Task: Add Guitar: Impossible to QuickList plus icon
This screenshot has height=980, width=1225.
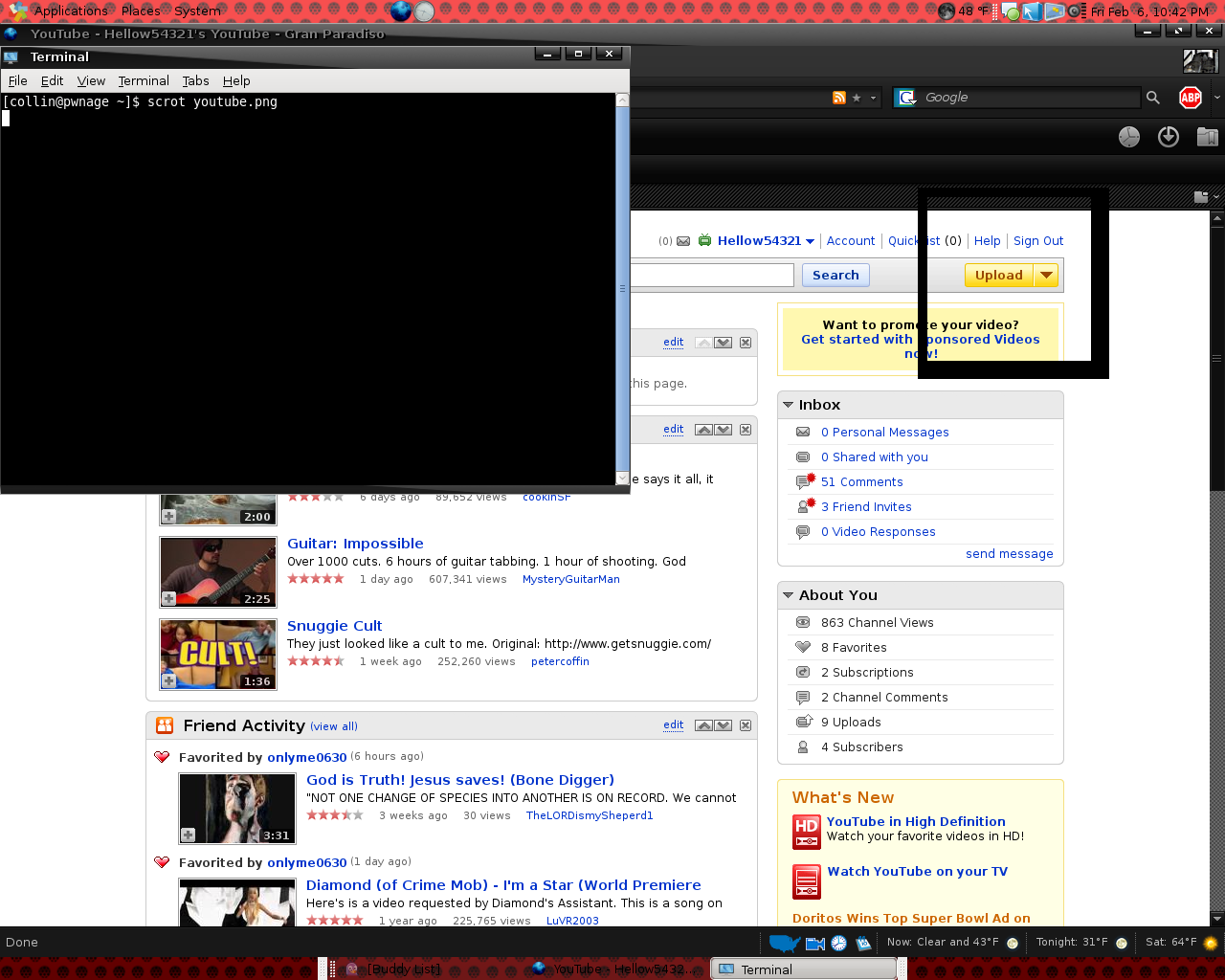Action: point(168,599)
